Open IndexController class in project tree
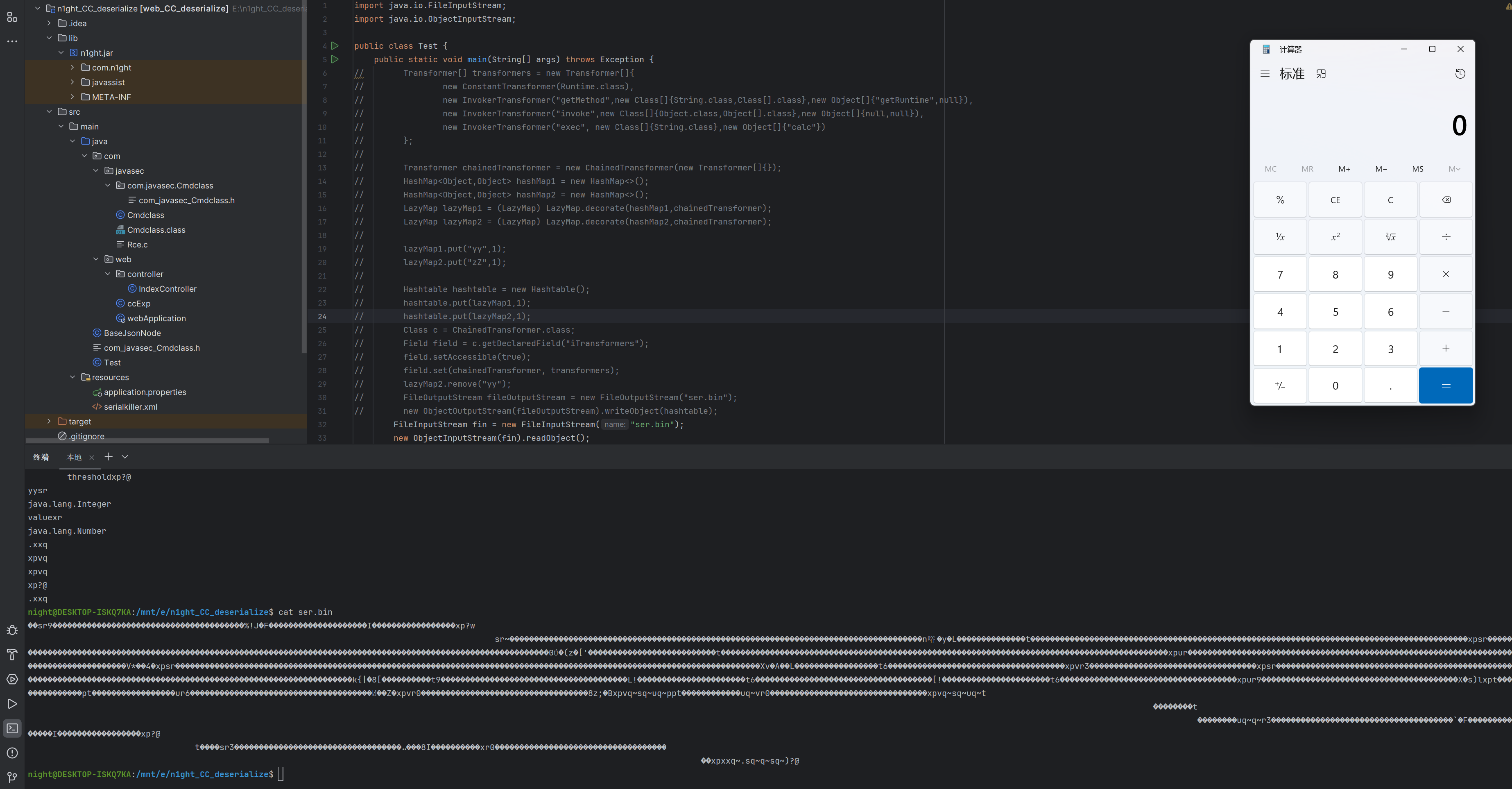 (x=167, y=289)
